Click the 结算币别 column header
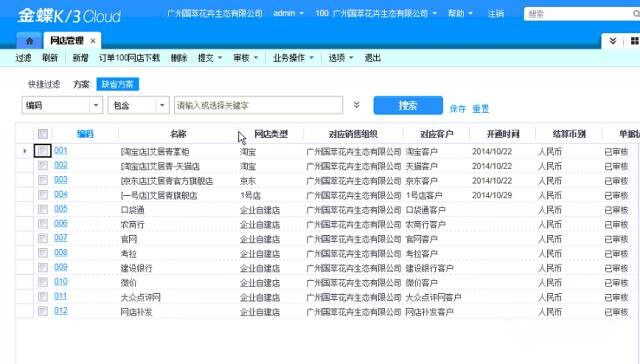The image size is (640, 364). pos(569,134)
